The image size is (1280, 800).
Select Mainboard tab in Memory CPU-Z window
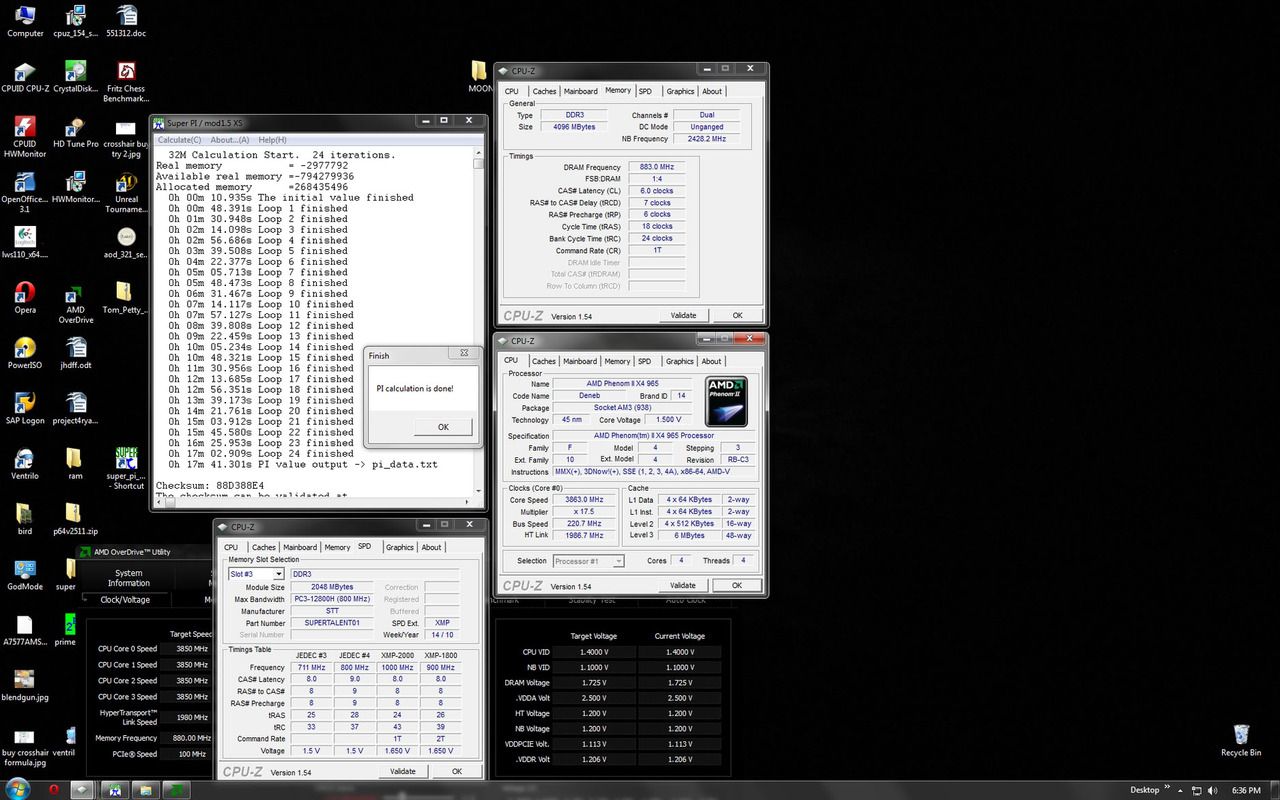pos(580,91)
